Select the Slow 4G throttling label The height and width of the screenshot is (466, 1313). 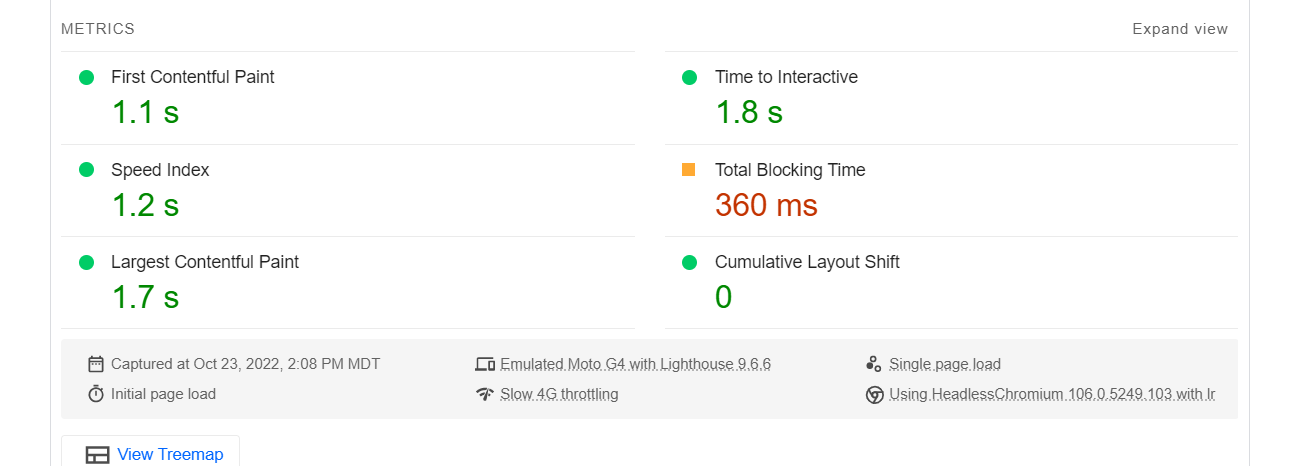pyautogui.click(x=559, y=394)
